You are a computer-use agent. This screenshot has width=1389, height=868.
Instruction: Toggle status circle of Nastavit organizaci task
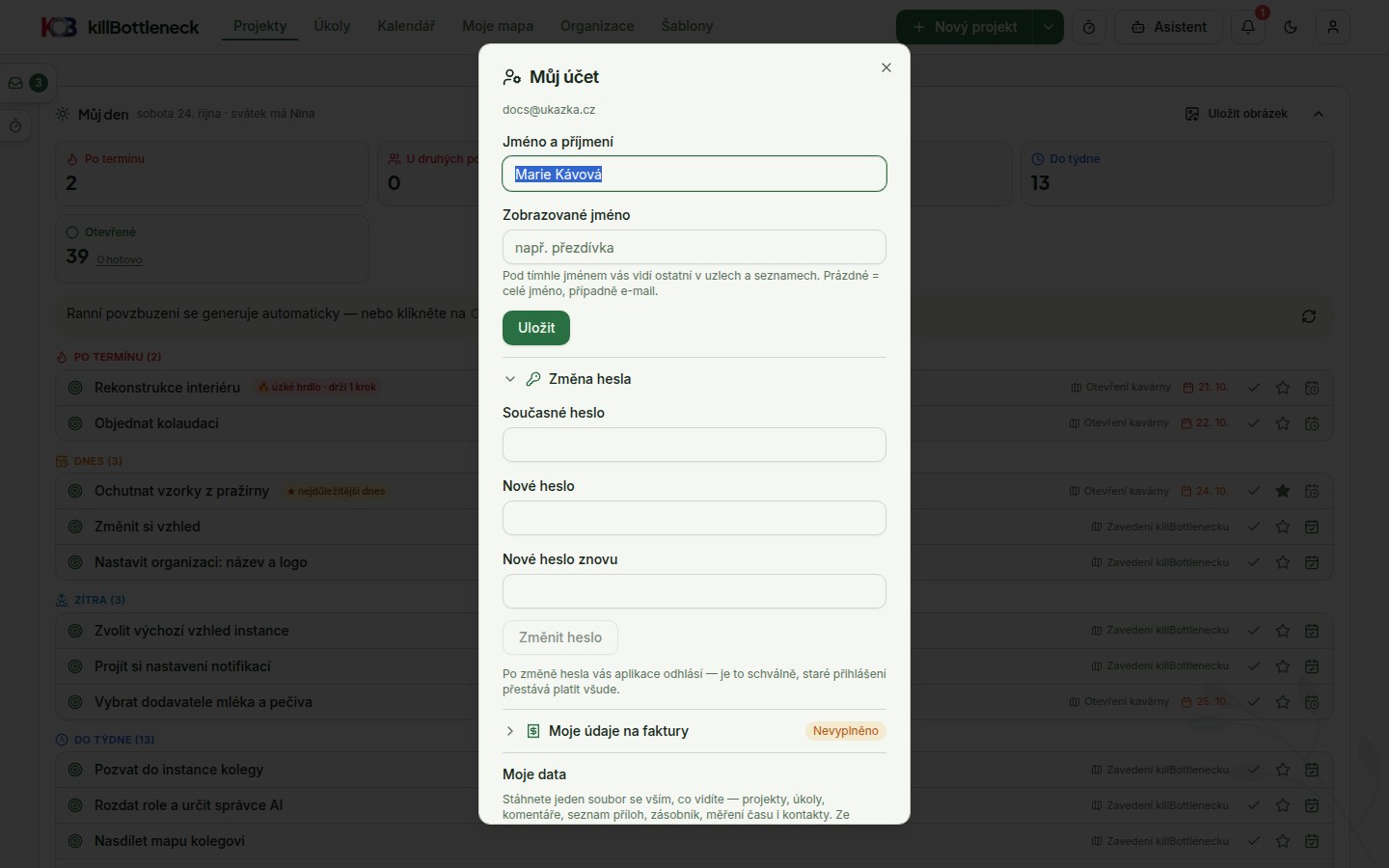(x=75, y=562)
